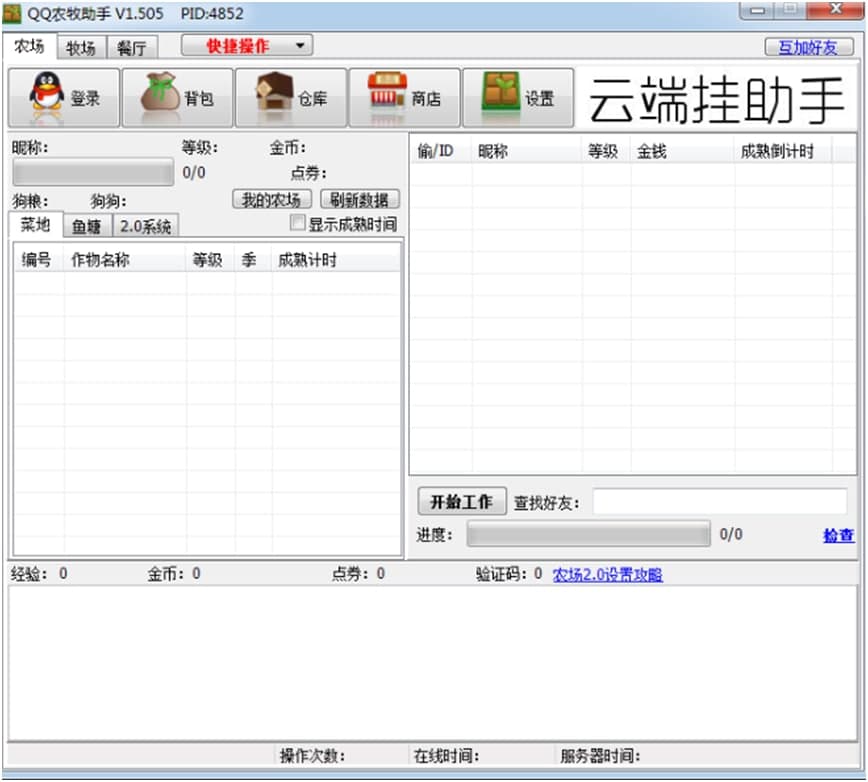Expand the 快捷操作 dropdown
Screen dimensions: 868x782
click(247, 46)
